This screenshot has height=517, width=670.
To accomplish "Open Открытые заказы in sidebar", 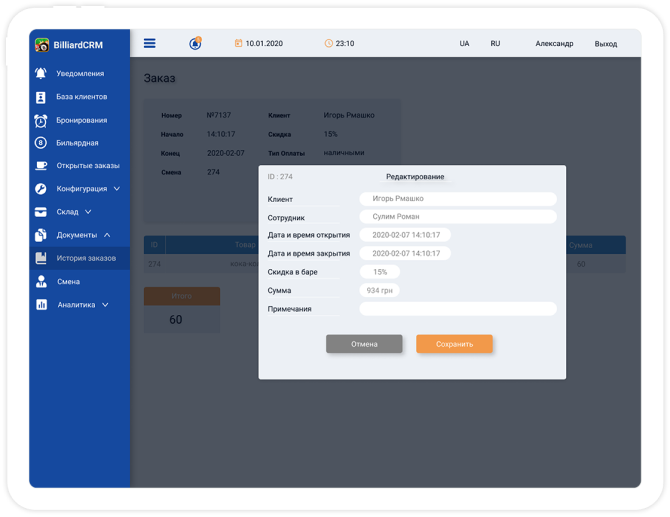I will pos(87,165).
